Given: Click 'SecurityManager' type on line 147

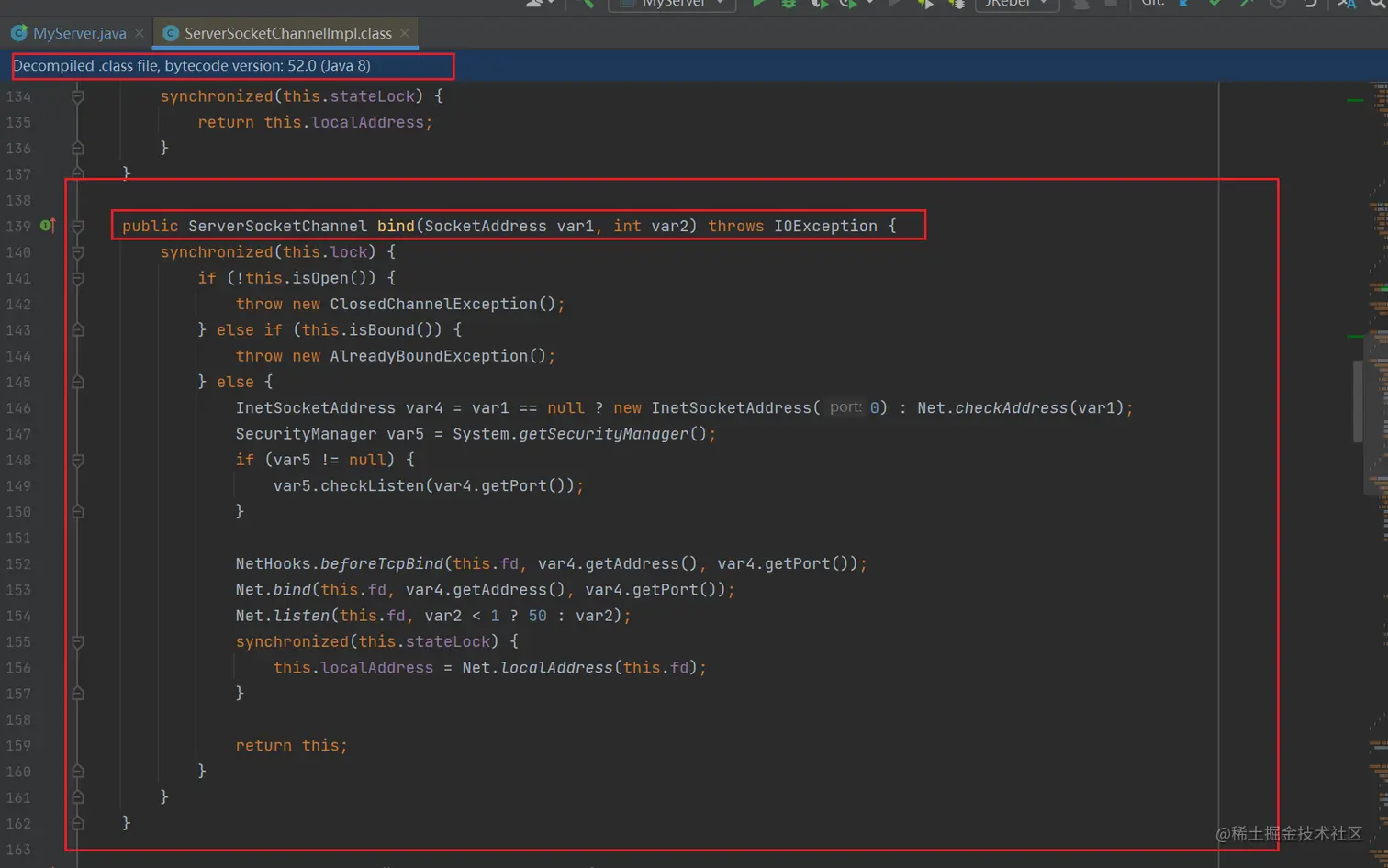Looking at the screenshot, I should coord(306,434).
